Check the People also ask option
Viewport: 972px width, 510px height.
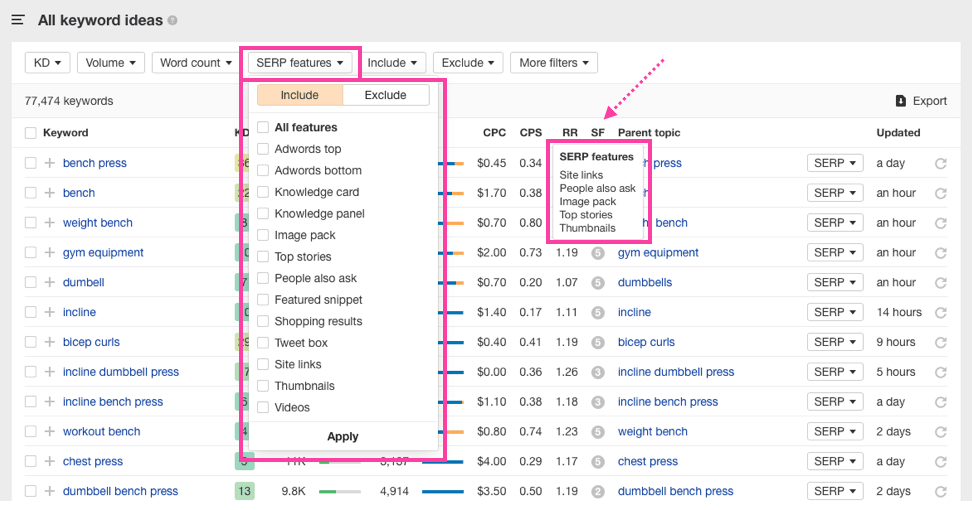(263, 278)
